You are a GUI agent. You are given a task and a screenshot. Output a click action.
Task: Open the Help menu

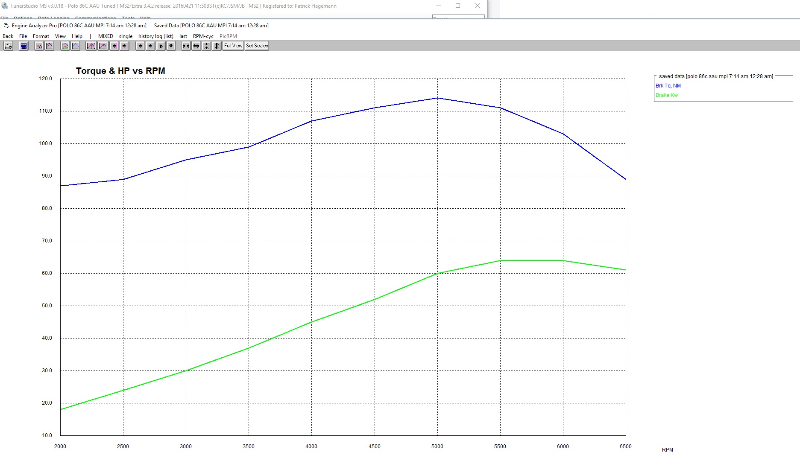(77, 36)
